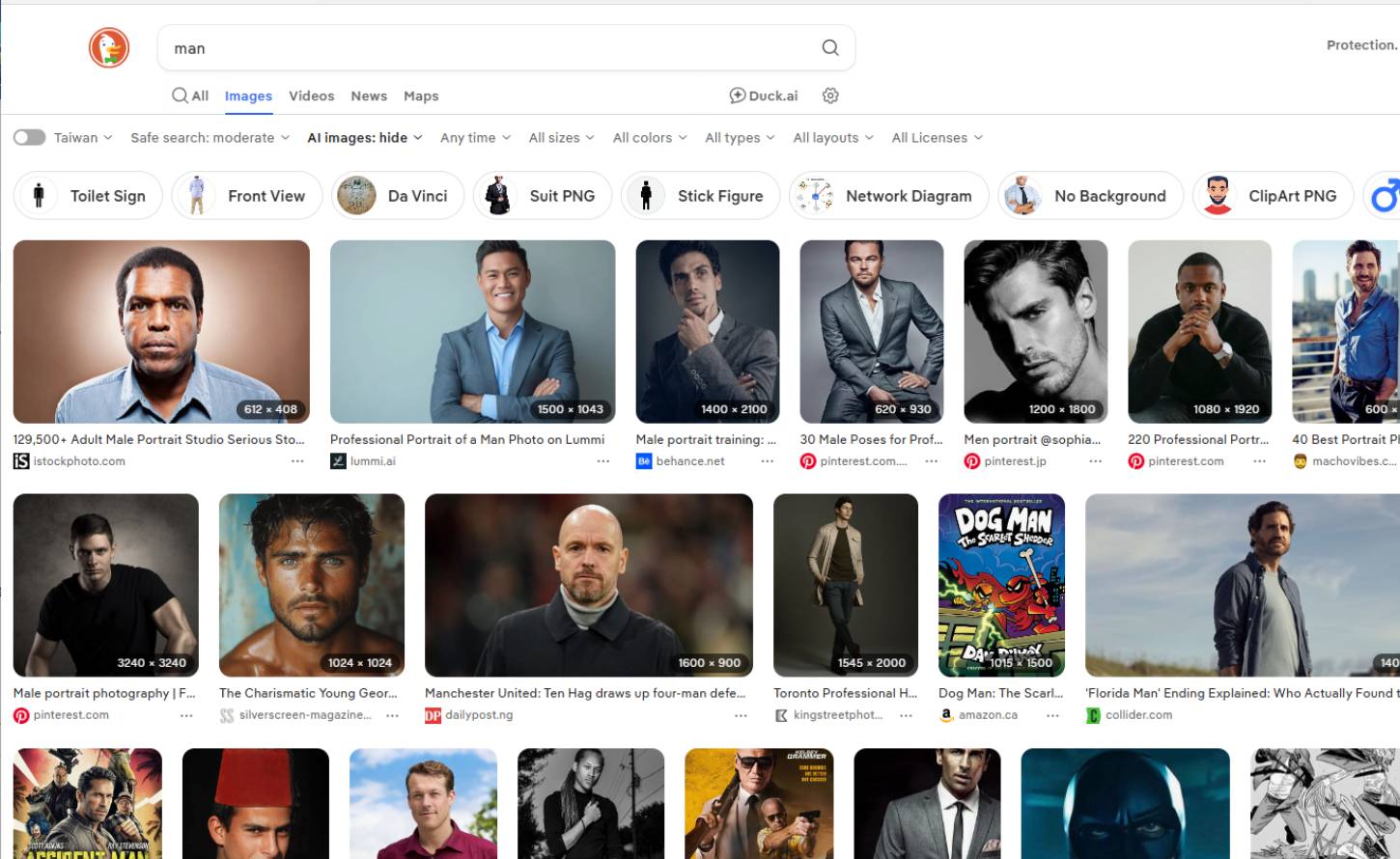Toggle the Taiwan region switch
Viewport: 1400px width, 859px height.
point(30,138)
